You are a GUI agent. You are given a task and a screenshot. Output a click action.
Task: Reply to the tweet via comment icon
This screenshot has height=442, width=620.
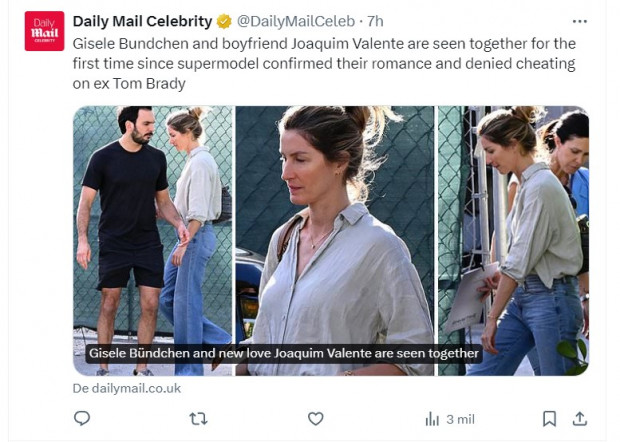82,419
